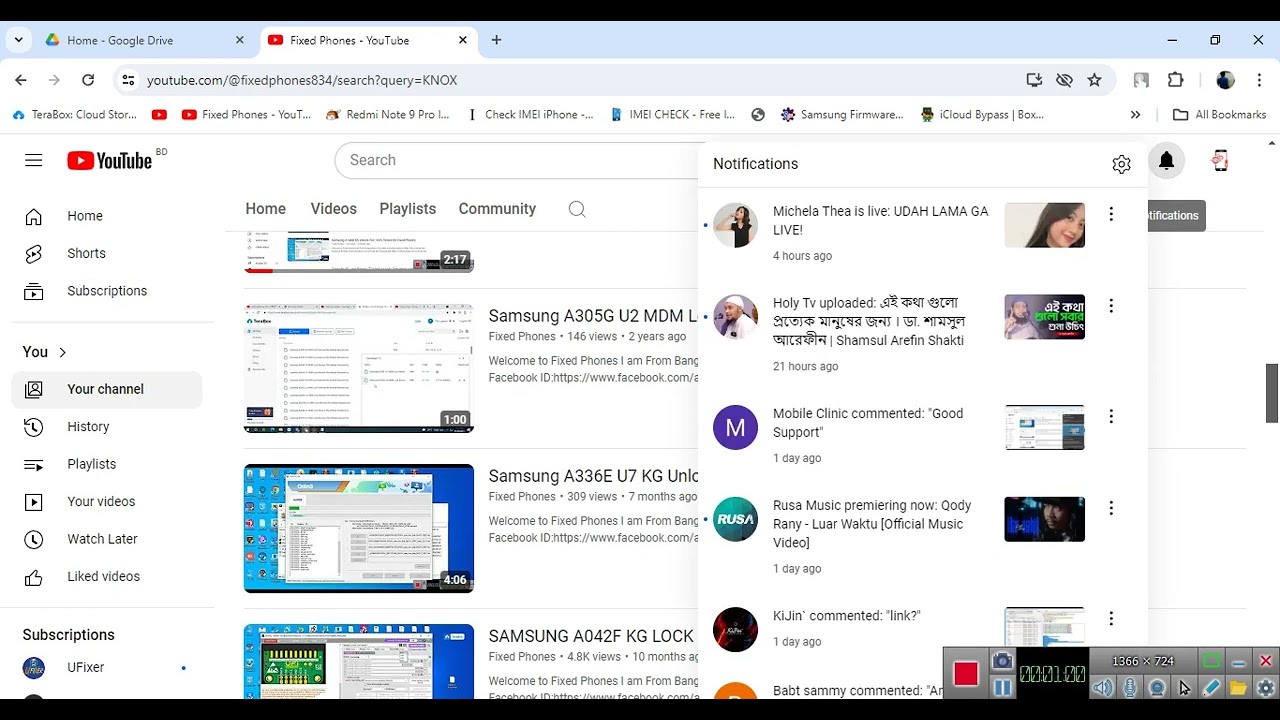Open options for Michela Thea notification
1280x720 pixels.
pos(1111,214)
